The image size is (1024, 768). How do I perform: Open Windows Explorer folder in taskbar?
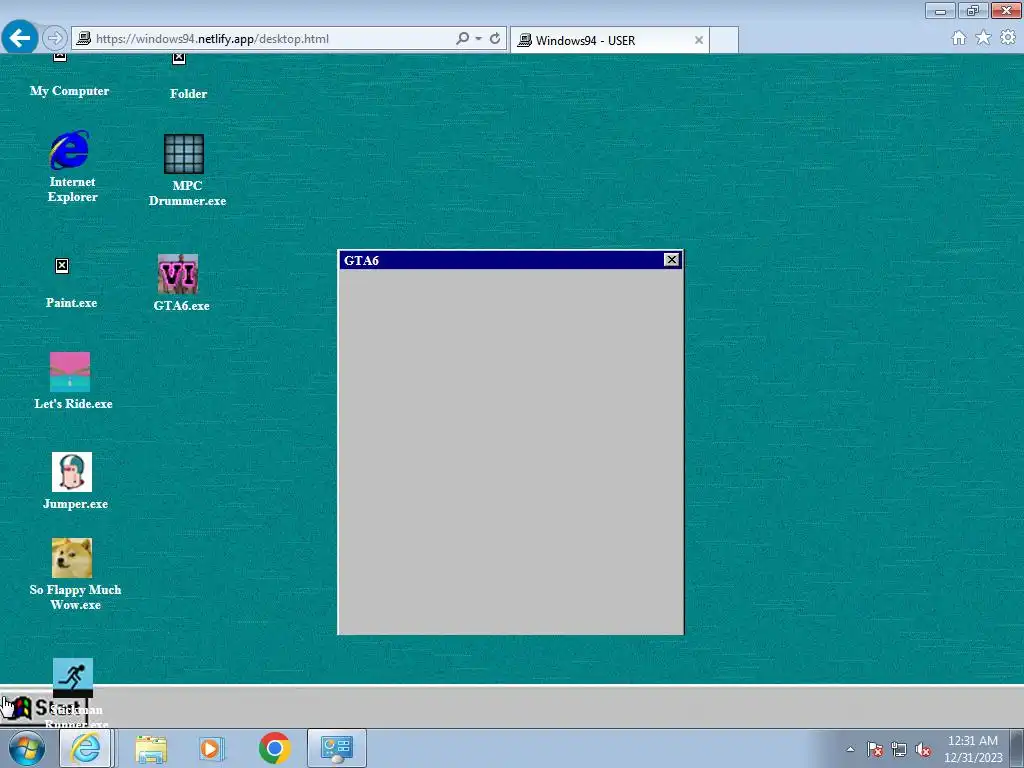(151, 748)
